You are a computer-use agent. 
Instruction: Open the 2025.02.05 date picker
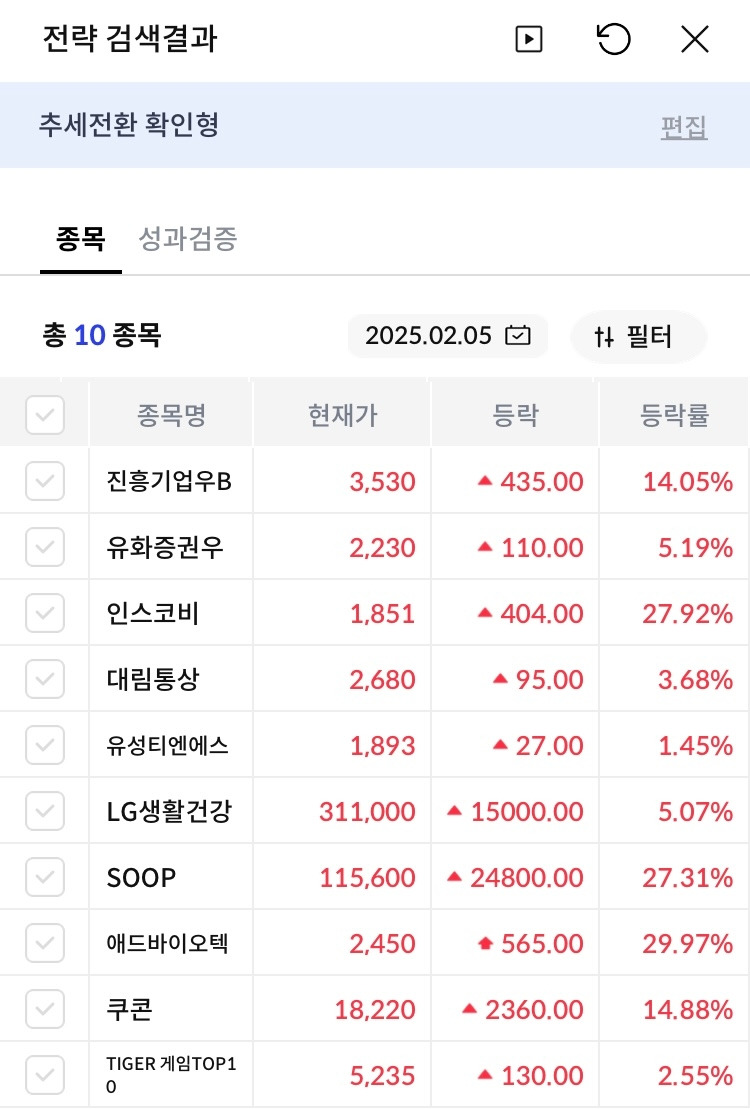click(x=447, y=335)
